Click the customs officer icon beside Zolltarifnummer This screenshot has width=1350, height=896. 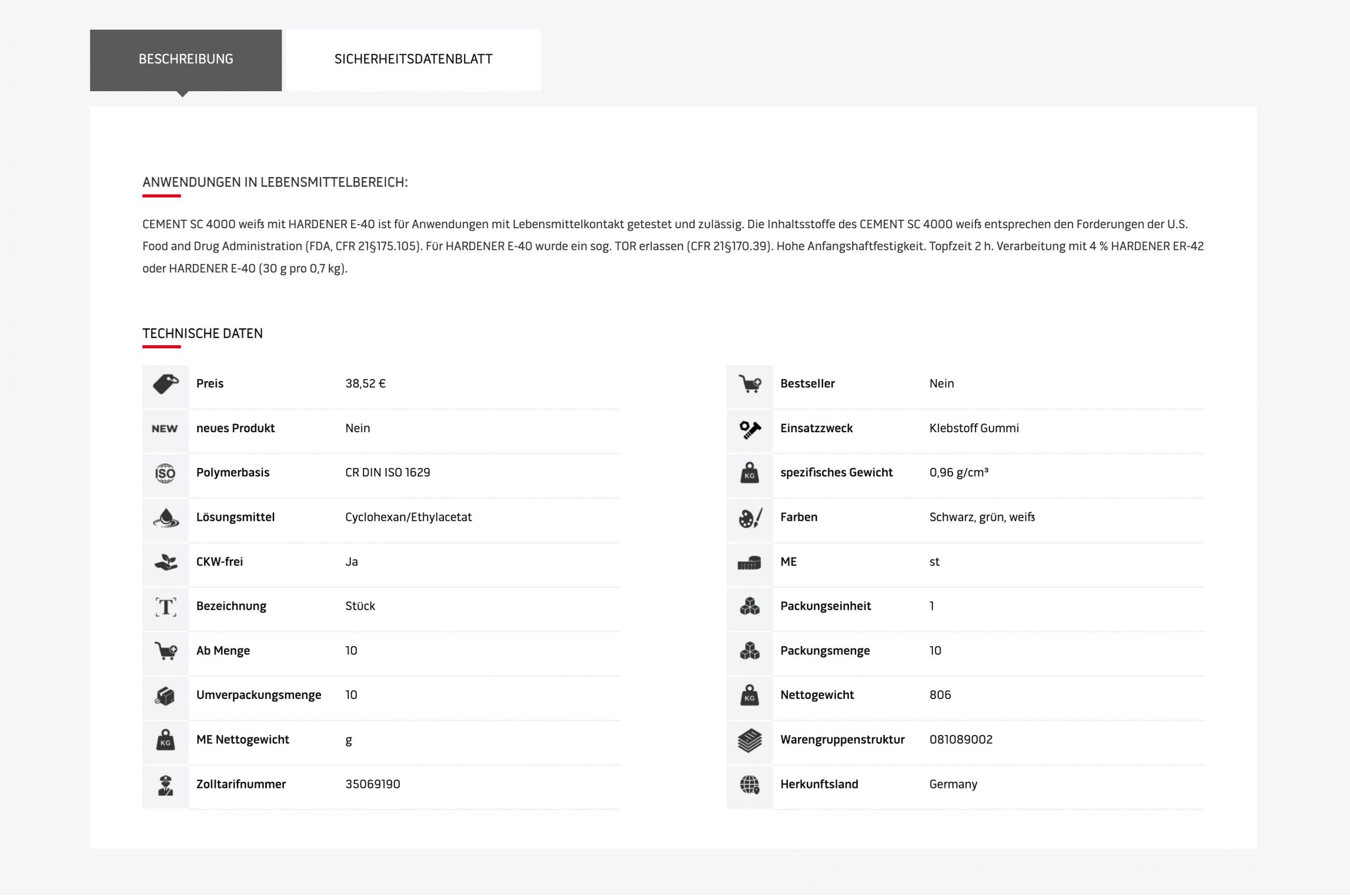[165, 785]
